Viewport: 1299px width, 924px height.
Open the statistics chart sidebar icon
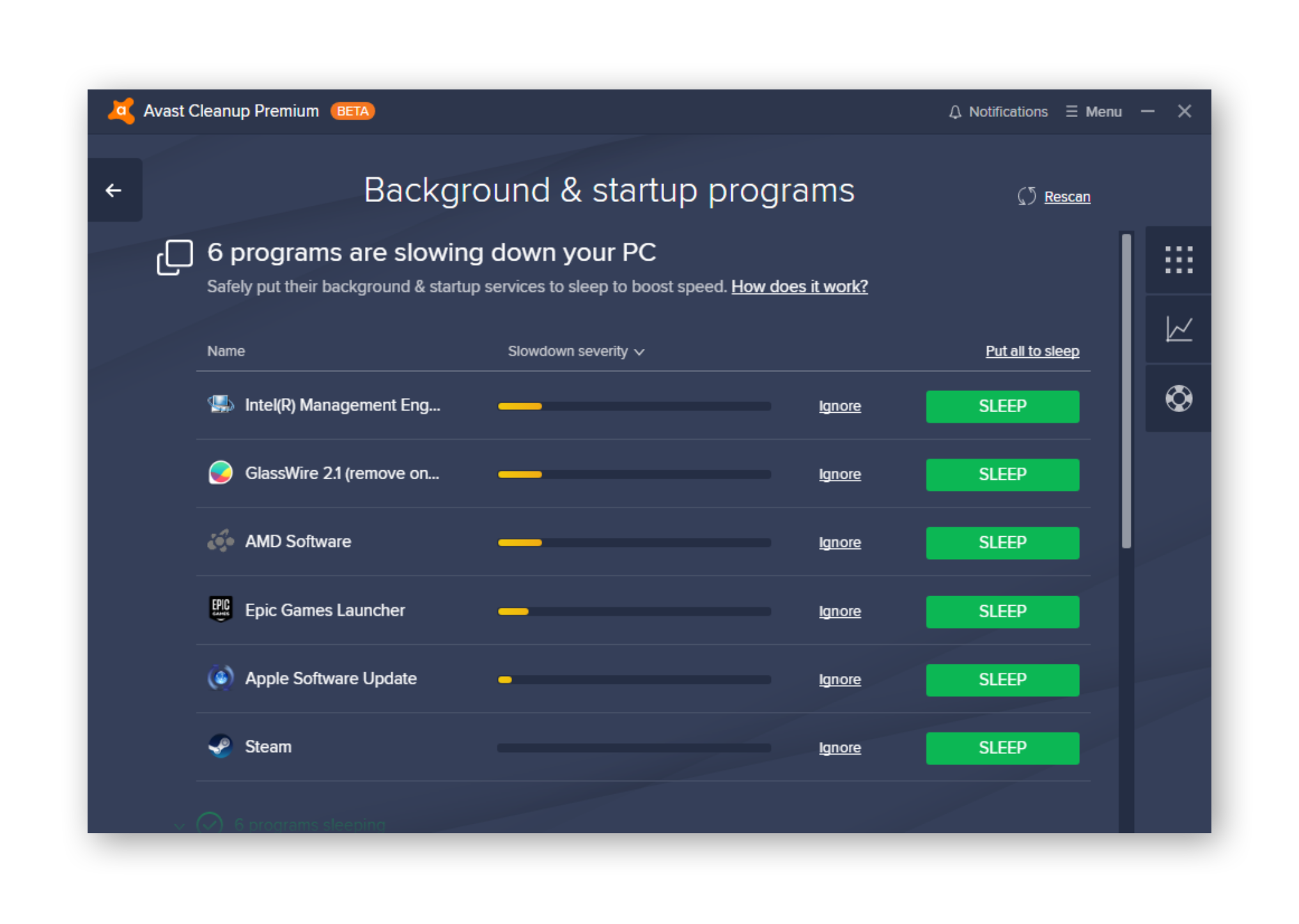coord(1178,329)
